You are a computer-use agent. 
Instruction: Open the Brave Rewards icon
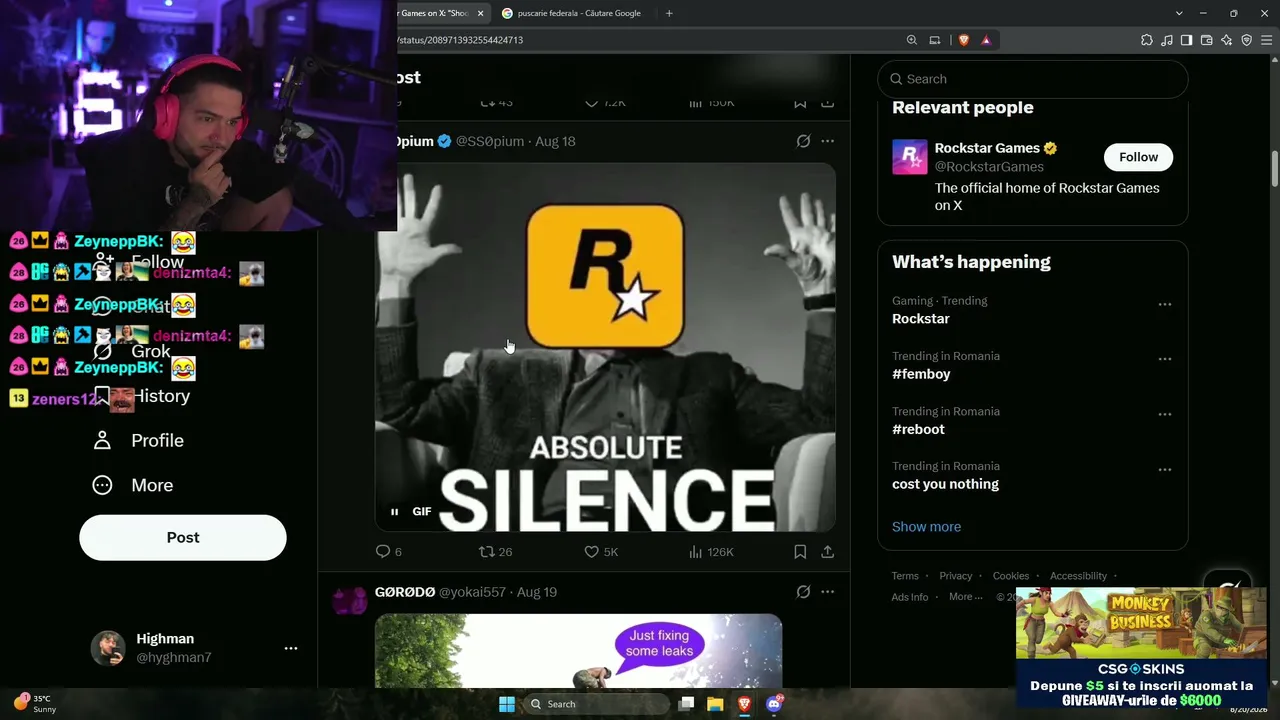pyautogui.click(x=986, y=40)
